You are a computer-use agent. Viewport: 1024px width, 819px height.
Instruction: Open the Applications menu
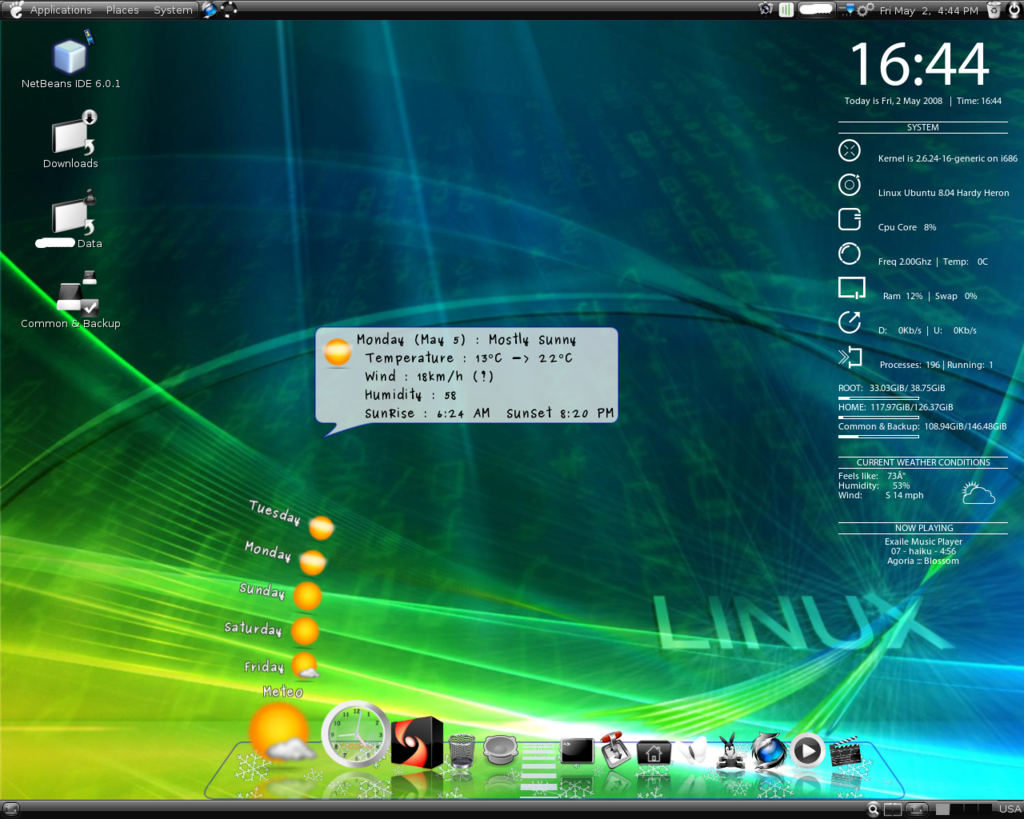click(x=61, y=10)
